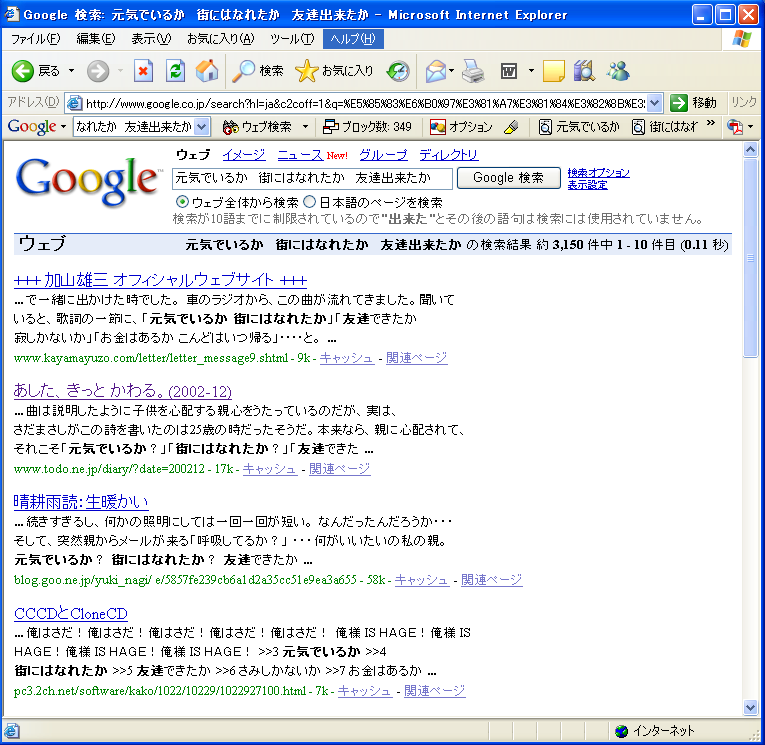Click the Mail envelope icon
Image resolution: width=765 pixels, height=745 pixels.
(x=436, y=71)
